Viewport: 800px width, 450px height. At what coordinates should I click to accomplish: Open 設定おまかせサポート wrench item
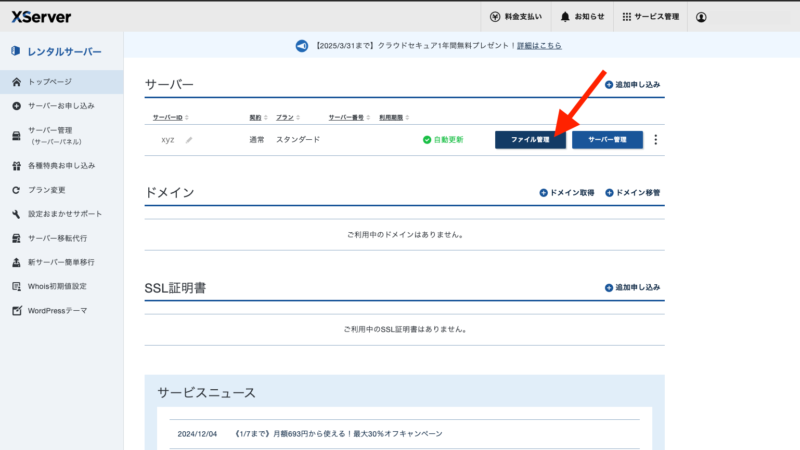61,214
